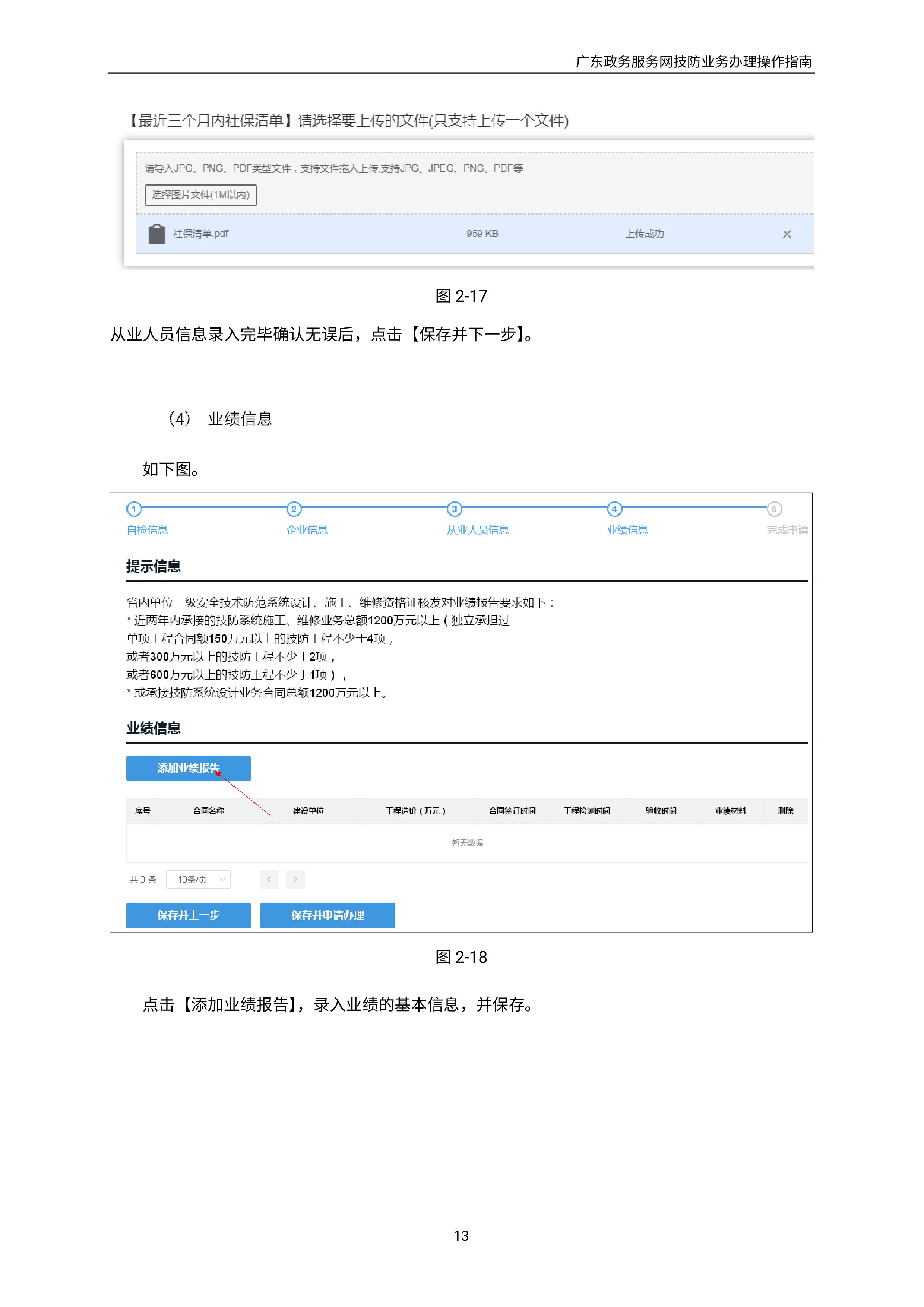Click the 业绩材料 column header
Screen dimensions: 924x1307
point(730,811)
